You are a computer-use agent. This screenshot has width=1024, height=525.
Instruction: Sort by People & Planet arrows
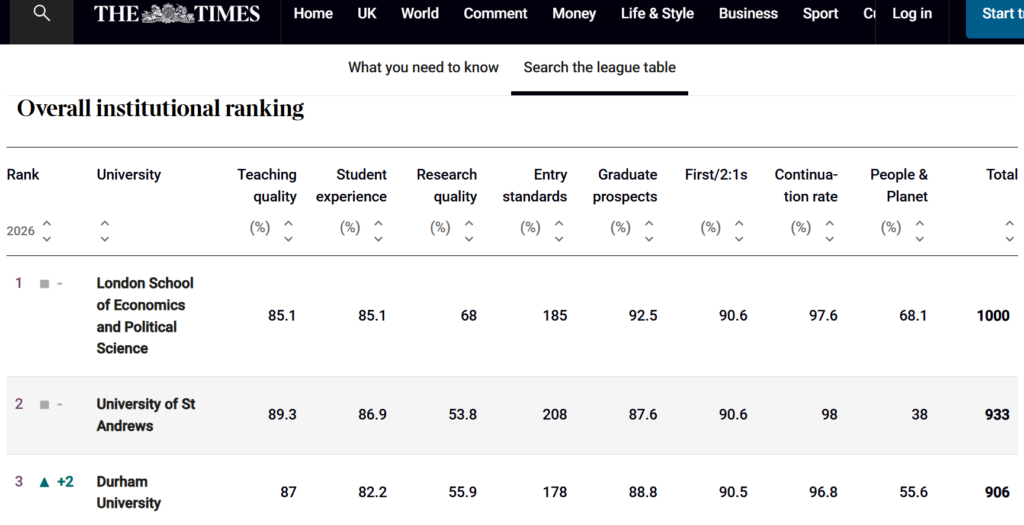(x=918, y=231)
